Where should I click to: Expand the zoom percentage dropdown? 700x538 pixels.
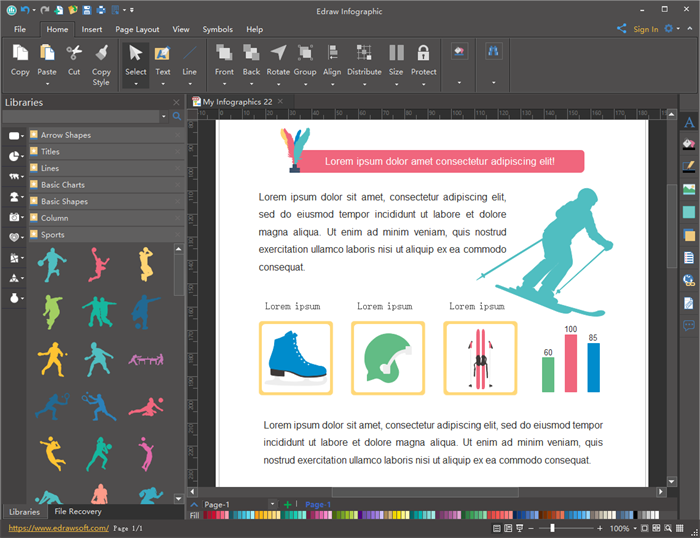[636, 528]
